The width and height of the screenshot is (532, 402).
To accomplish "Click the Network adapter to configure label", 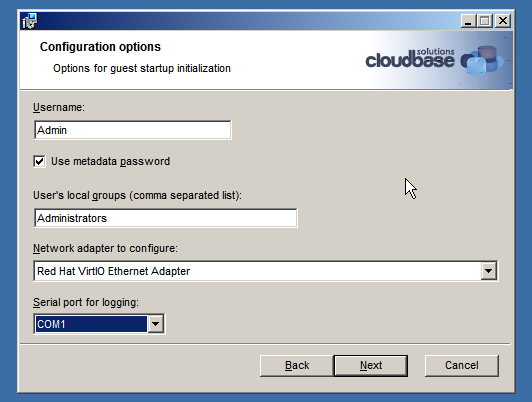I will tap(105, 248).
